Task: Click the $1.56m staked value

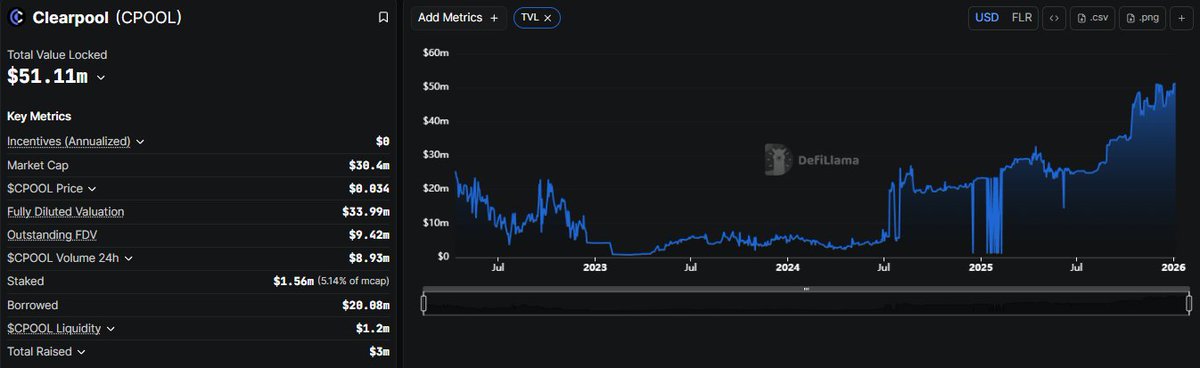Action: click(294, 281)
